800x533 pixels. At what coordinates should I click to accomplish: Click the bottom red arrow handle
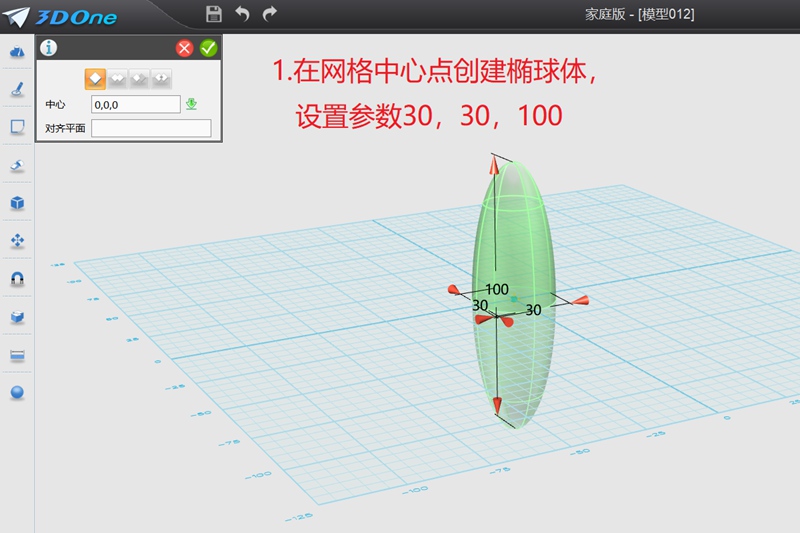(497, 405)
